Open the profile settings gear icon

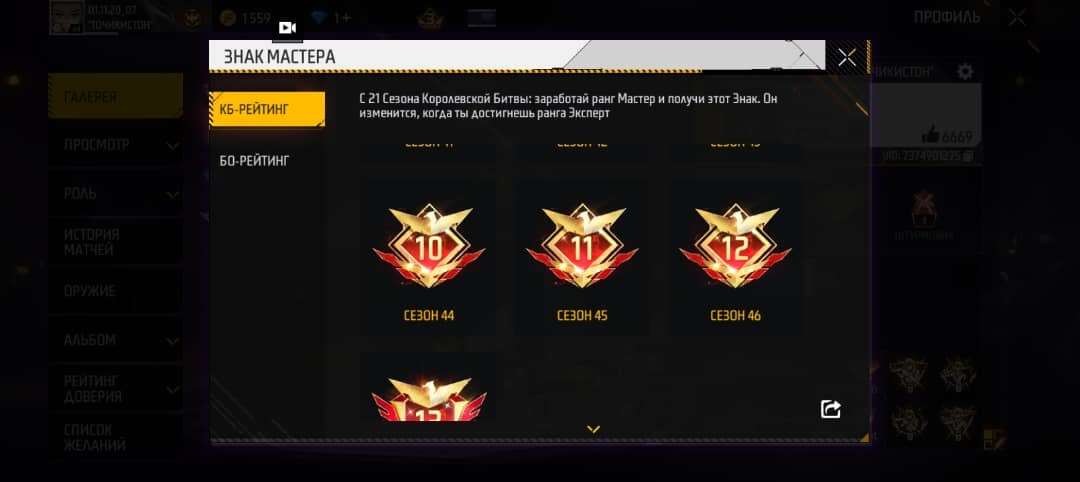point(966,72)
